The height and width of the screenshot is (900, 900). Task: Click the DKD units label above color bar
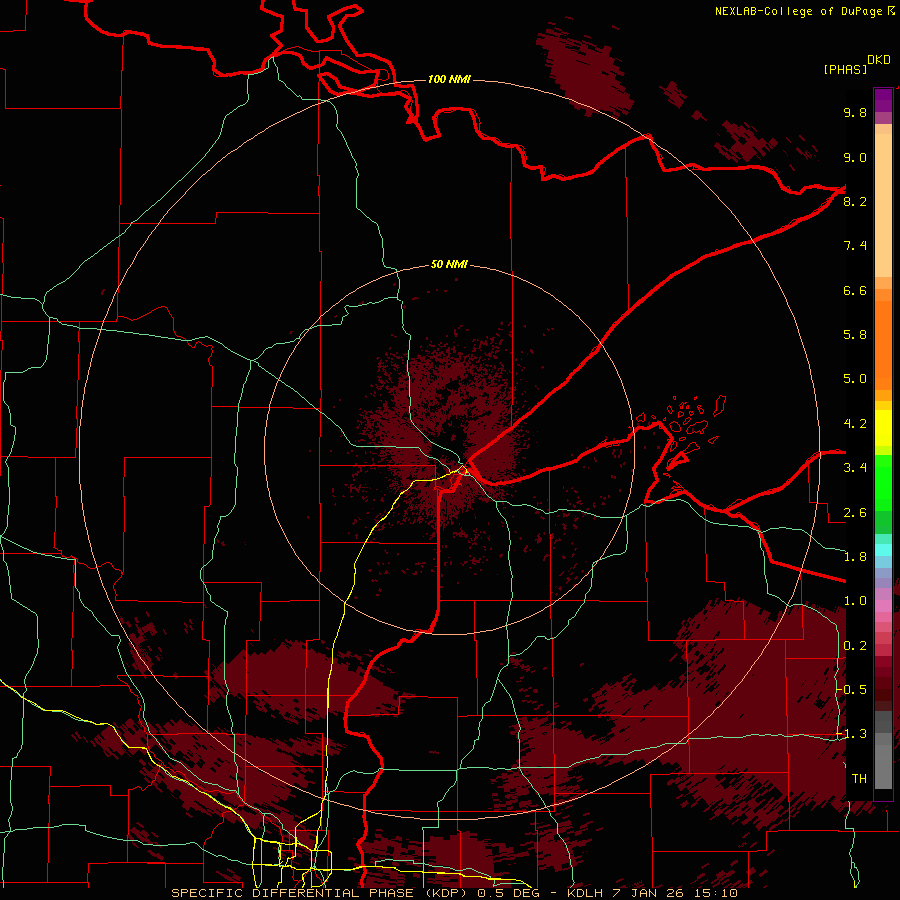coord(879,60)
